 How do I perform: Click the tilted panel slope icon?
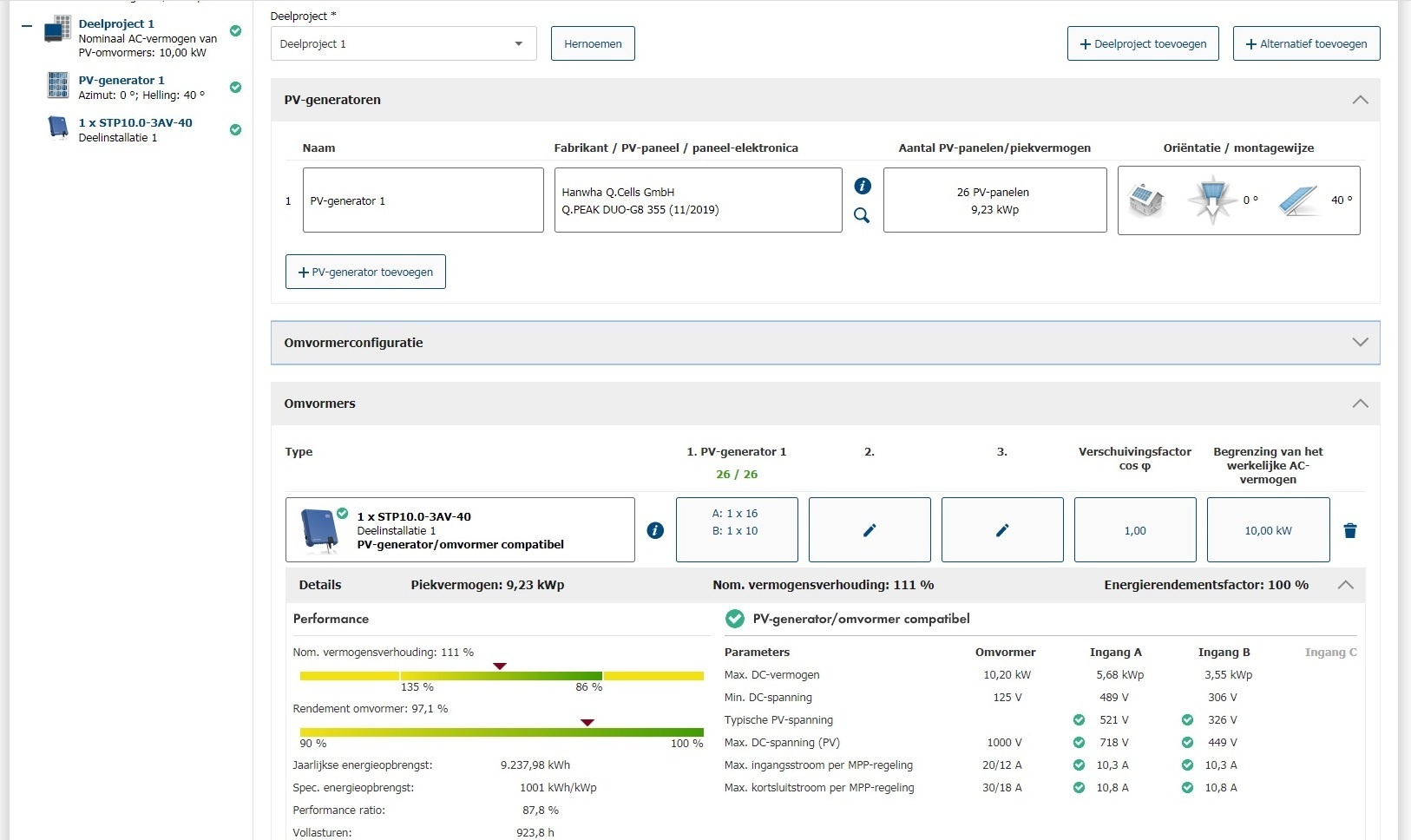click(x=1298, y=200)
